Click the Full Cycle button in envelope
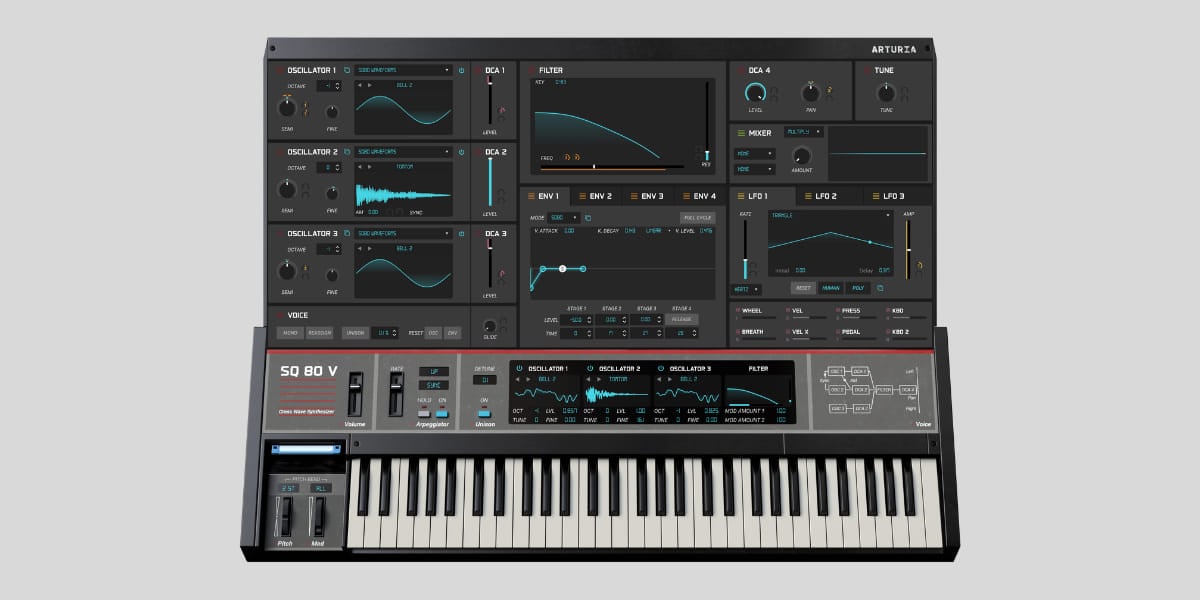This screenshot has height=600, width=1200. [698, 217]
